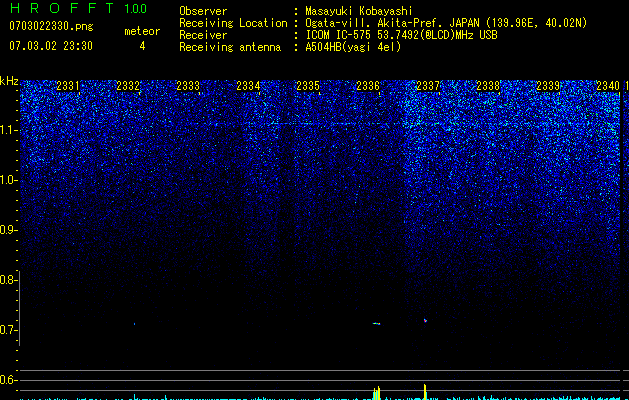Screen dimensions: 629x400
Task: Click the Receiving antenna label
Action: (230, 47)
